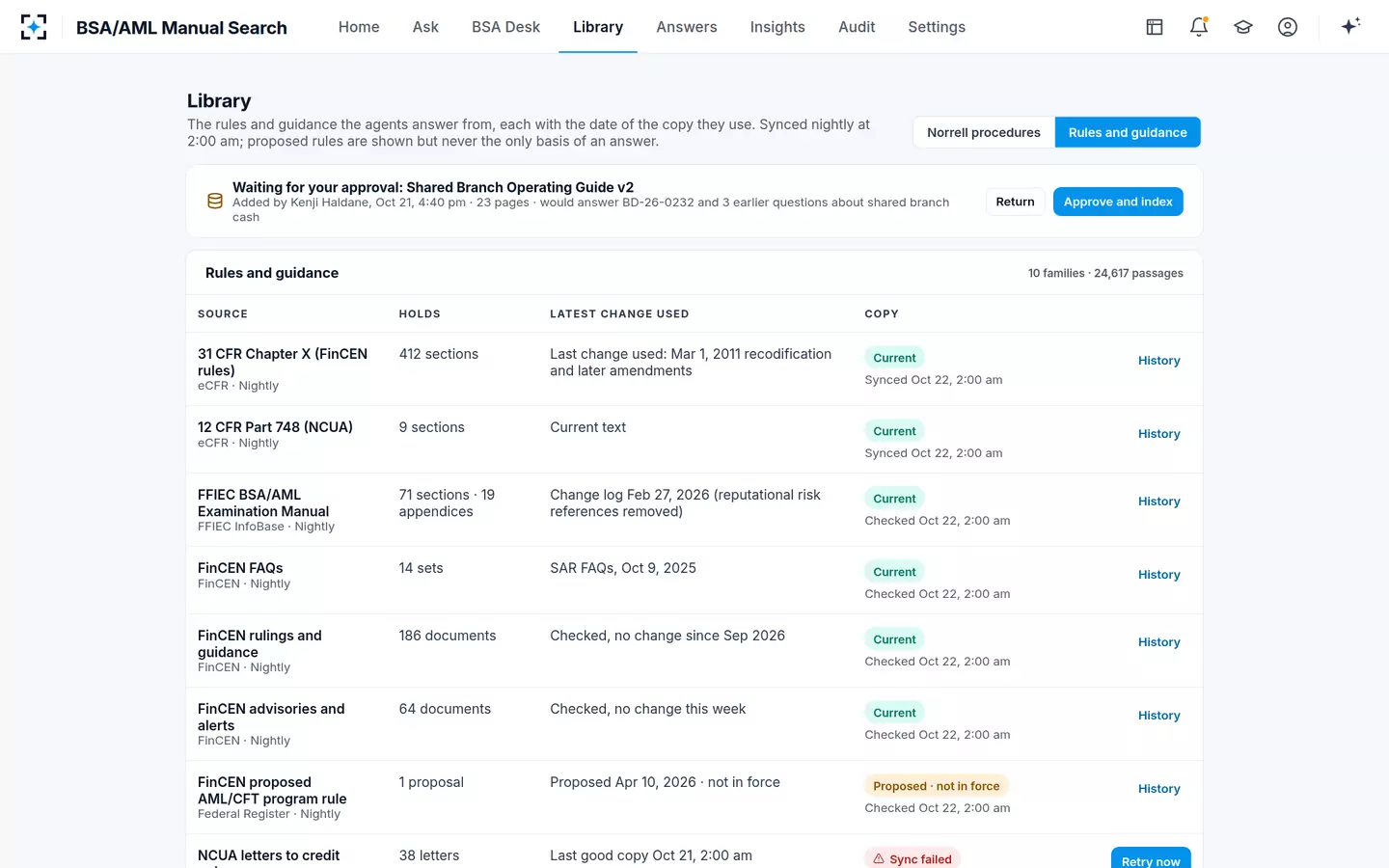1389x868 pixels.
Task: Click Current badge for FinCEN FAQs
Action: [x=894, y=572]
